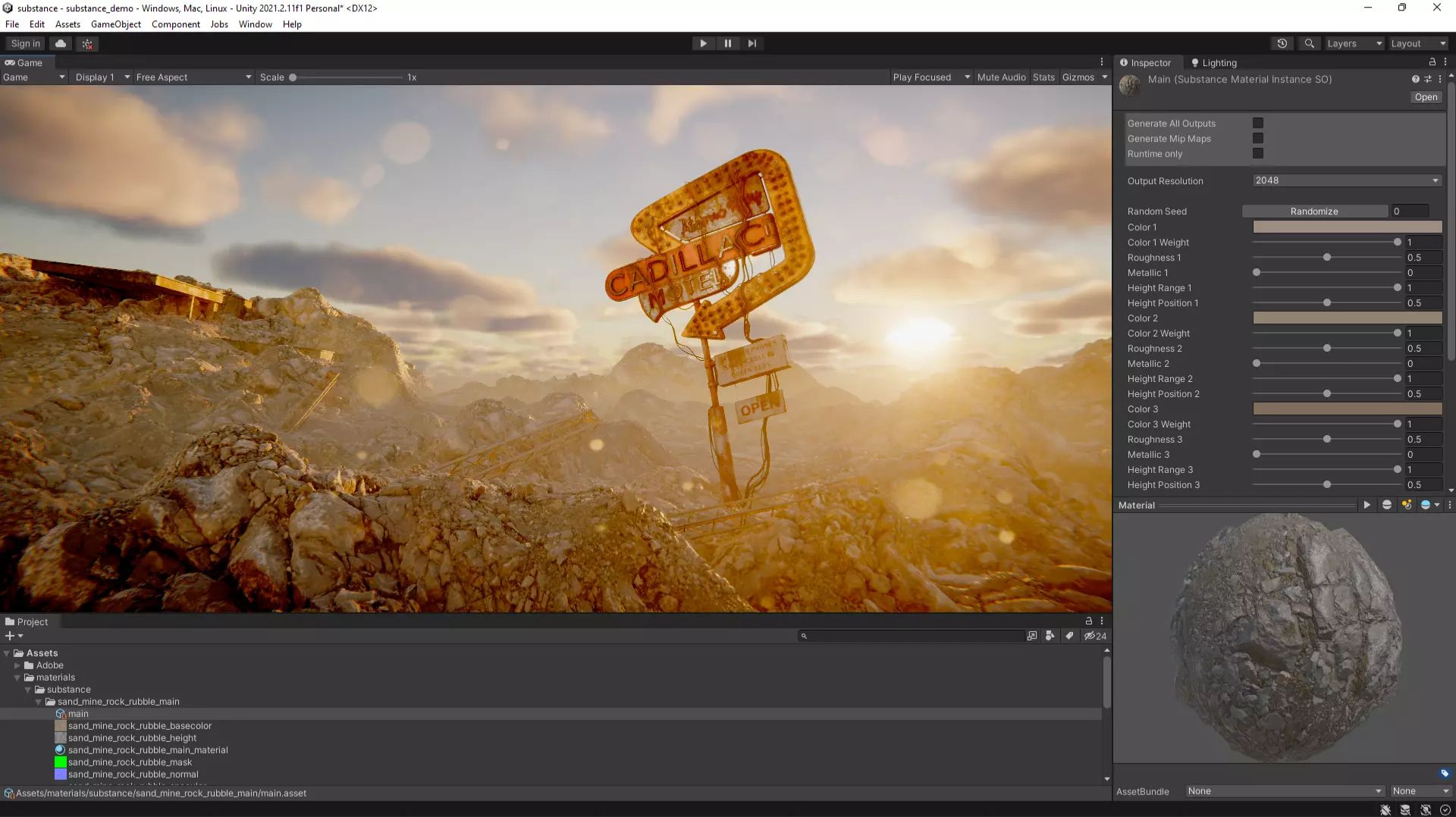Collapse the substance folder in Project panel
Image resolution: width=1456 pixels, height=817 pixels.
[28, 690]
